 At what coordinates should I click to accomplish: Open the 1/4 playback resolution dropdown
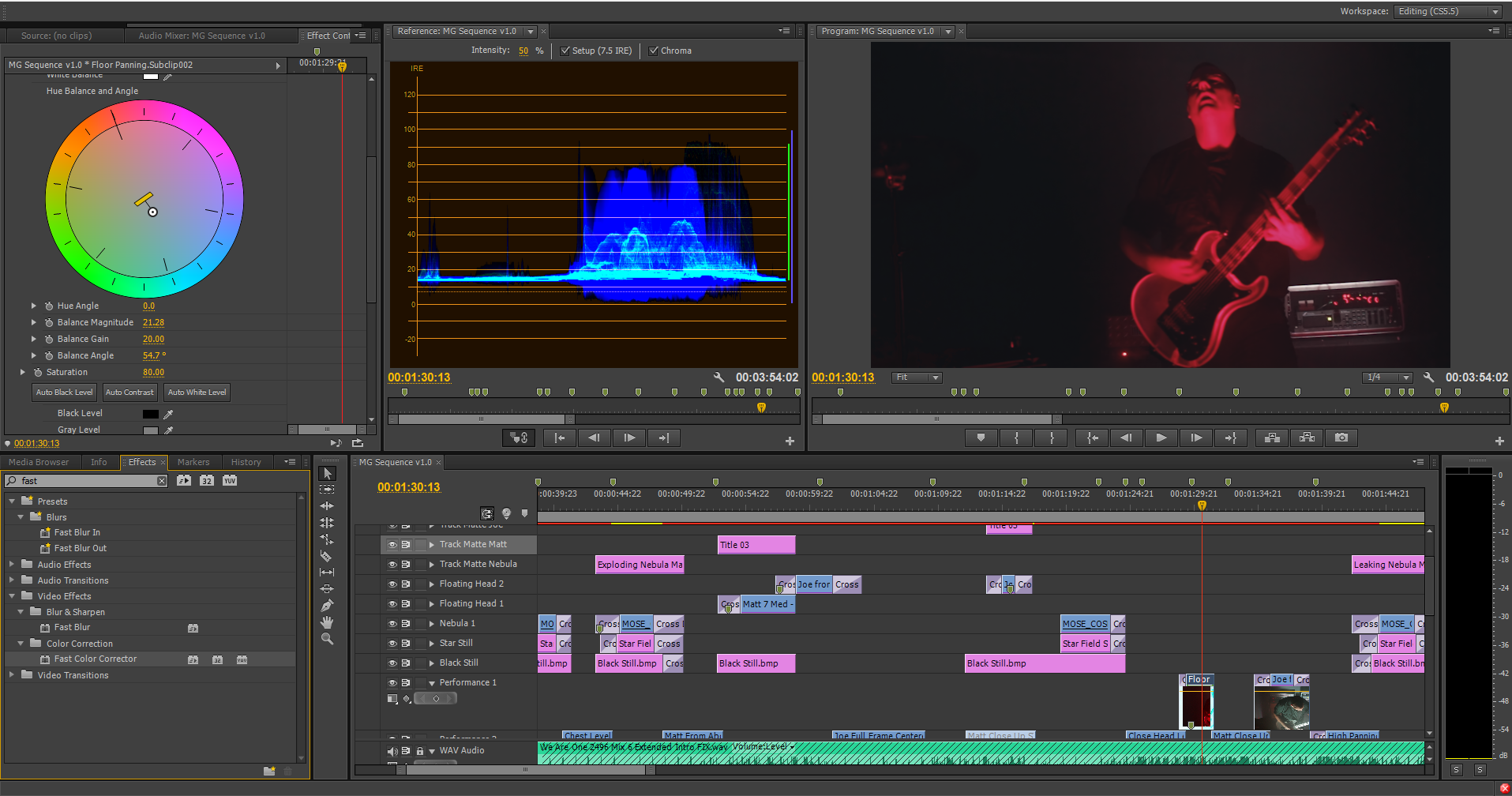(1387, 377)
